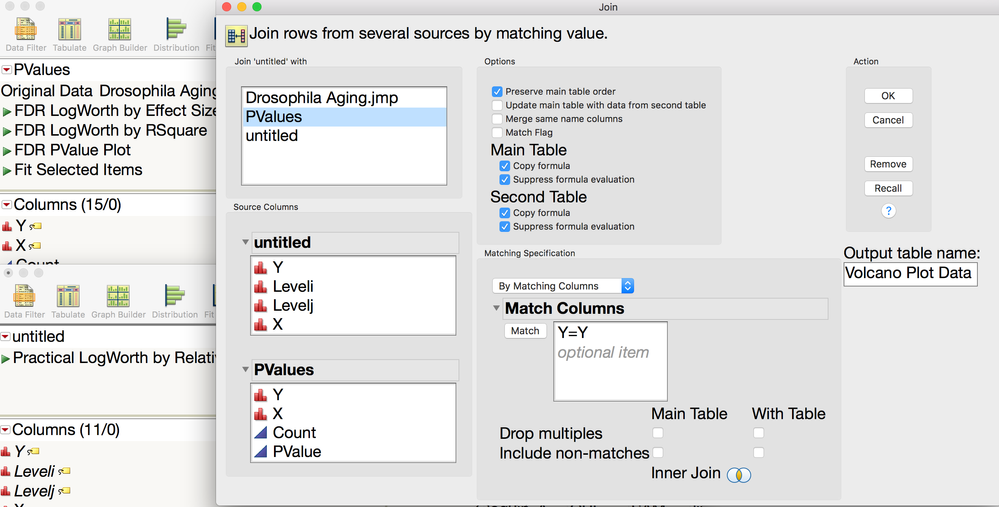Click the Output table name field

[910, 273]
